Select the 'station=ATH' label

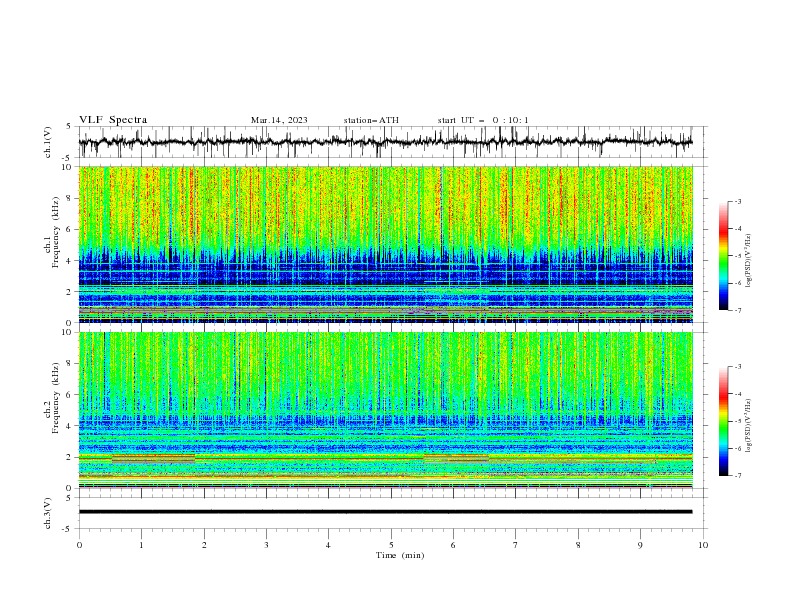coord(371,120)
